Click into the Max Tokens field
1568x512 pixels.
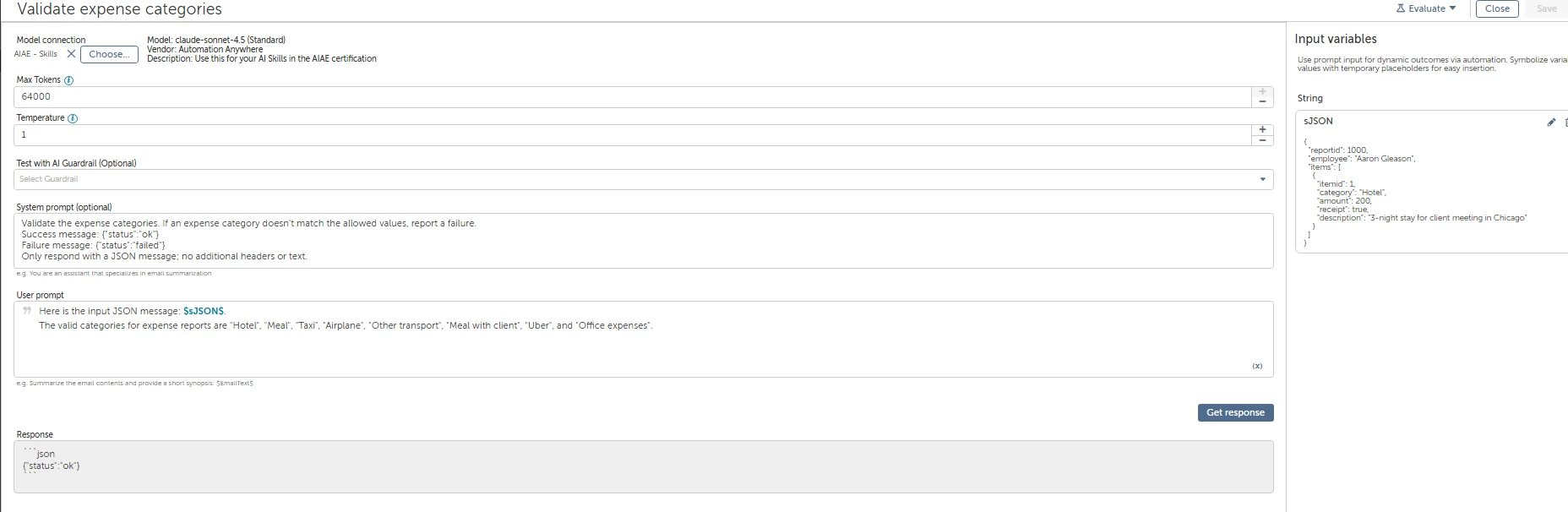632,97
